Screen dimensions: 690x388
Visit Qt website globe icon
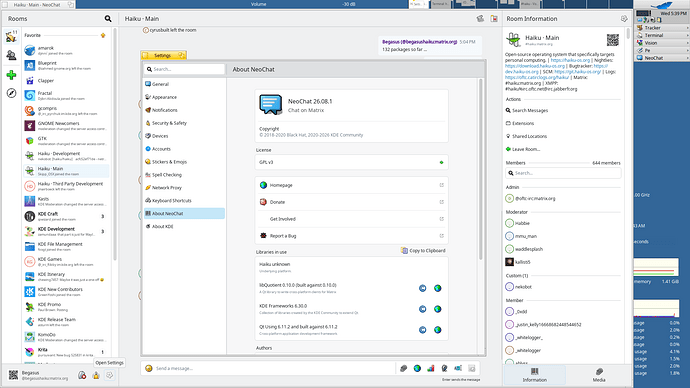pyautogui.click(x=437, y=329)
